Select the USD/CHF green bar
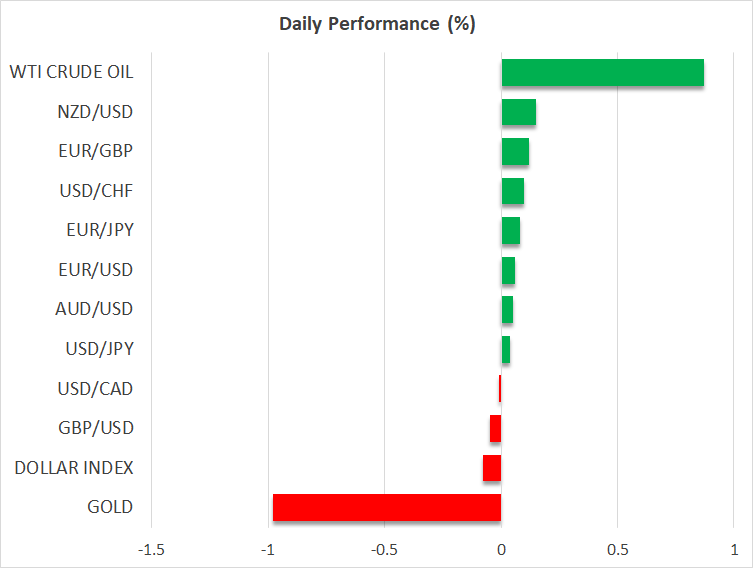 pyautogui.click(x=512, y=191)
